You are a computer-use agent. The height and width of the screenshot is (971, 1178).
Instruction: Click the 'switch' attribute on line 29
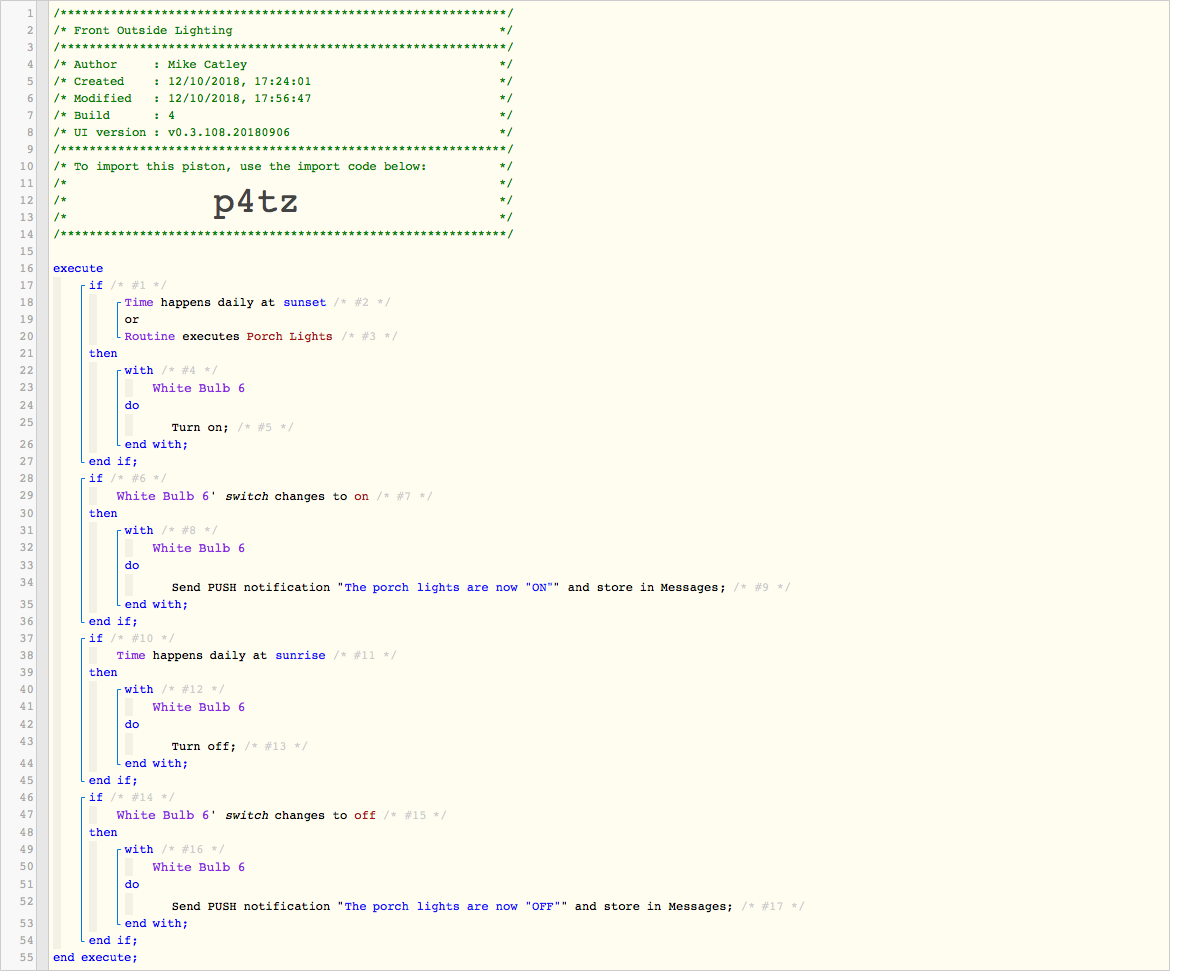(247, 496)
